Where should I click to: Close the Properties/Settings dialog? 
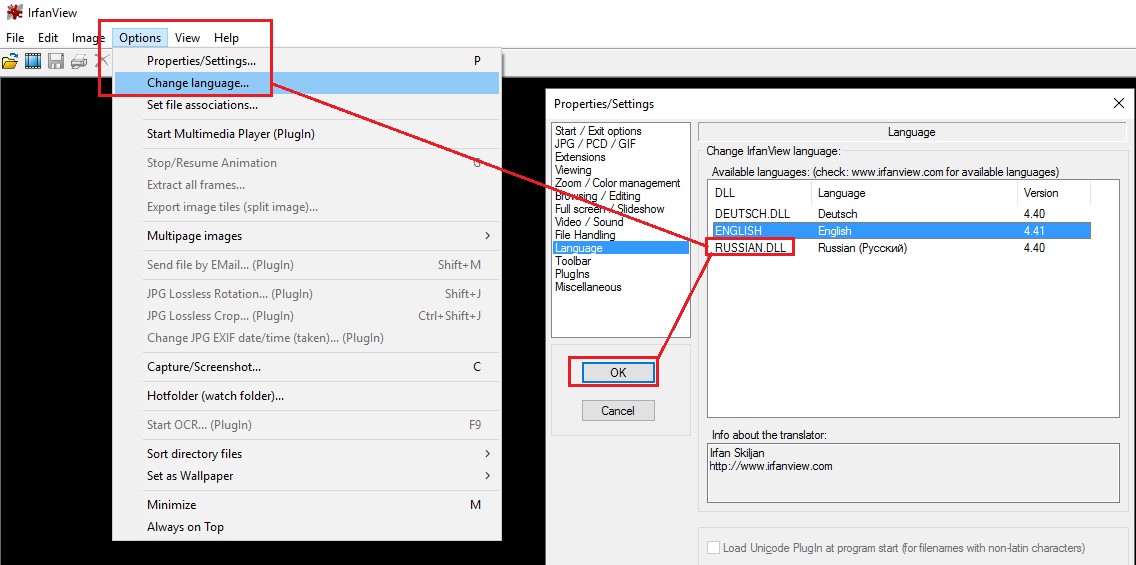click(x=1118, y=104)
